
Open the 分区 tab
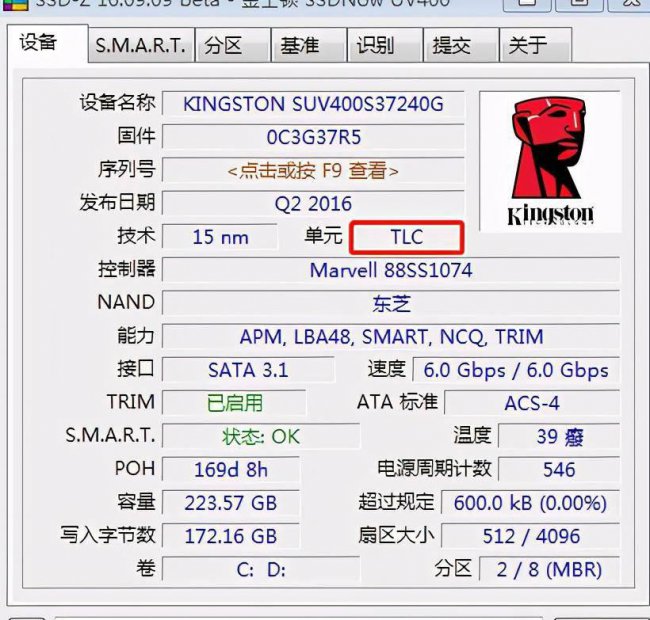tap(233, 45)
